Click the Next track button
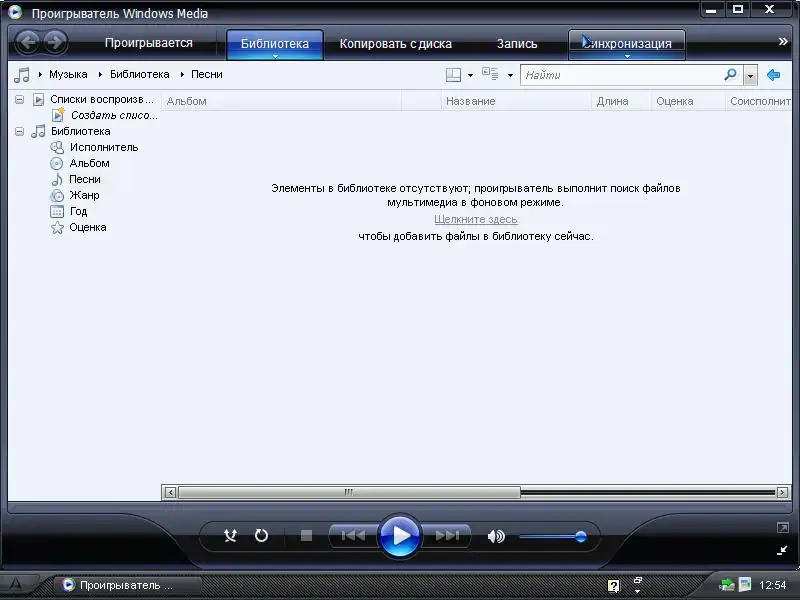This screenshot has width=800, height=600. [447, 536]
